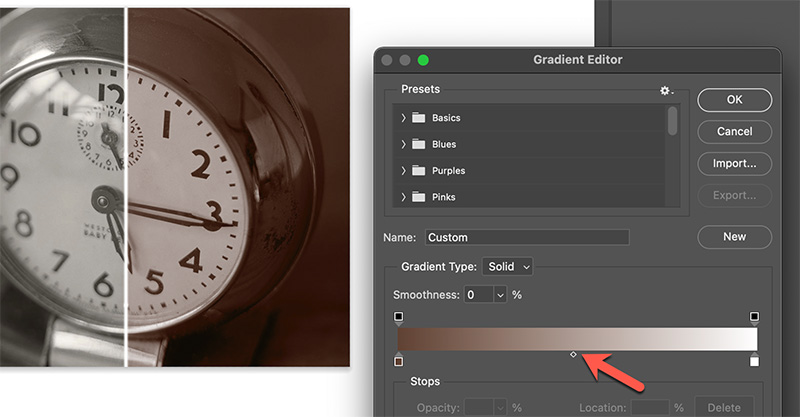Click the gradient Name text field
The image size is (800, 417).
(x=526, y=238)
